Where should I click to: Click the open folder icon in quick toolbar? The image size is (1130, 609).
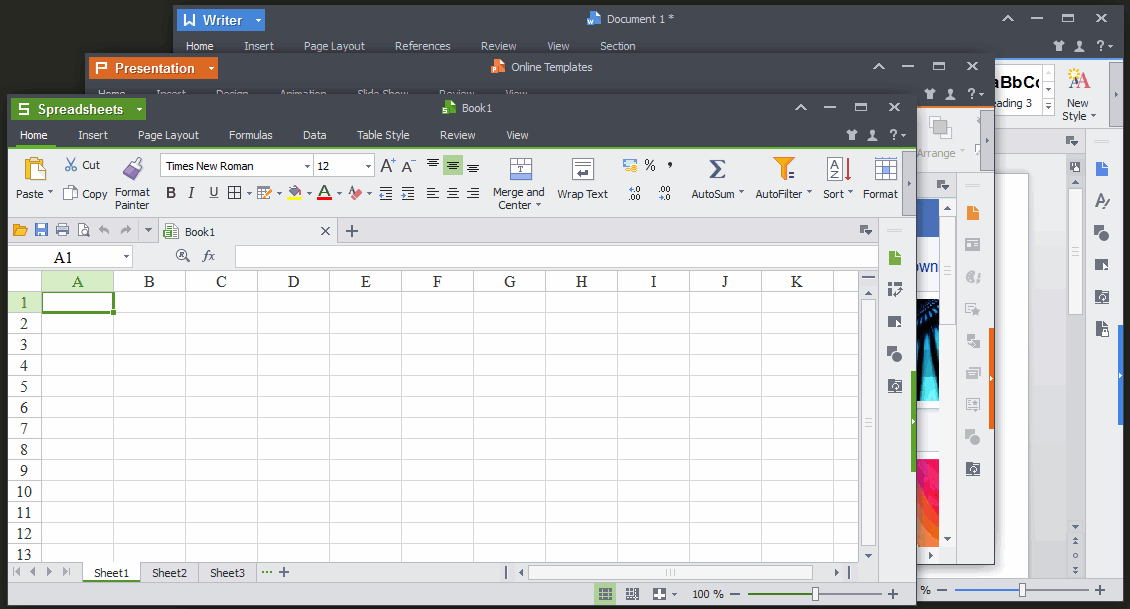20,230
